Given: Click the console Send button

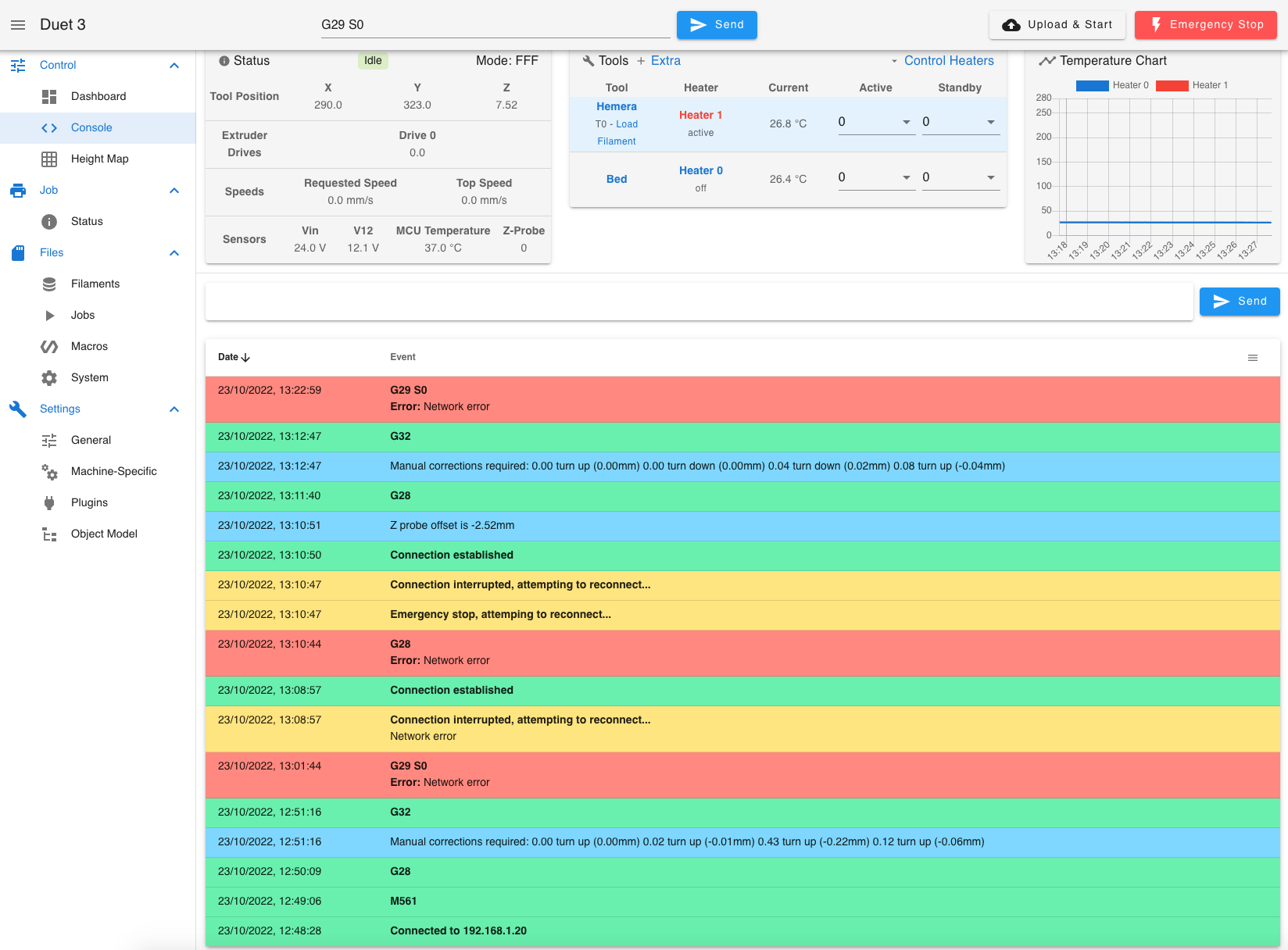Looking at the screenshot, I should tap(1240, 302).
